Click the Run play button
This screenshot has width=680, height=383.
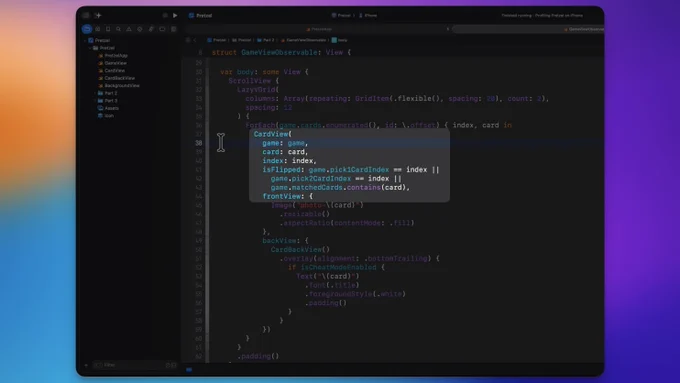175,15
